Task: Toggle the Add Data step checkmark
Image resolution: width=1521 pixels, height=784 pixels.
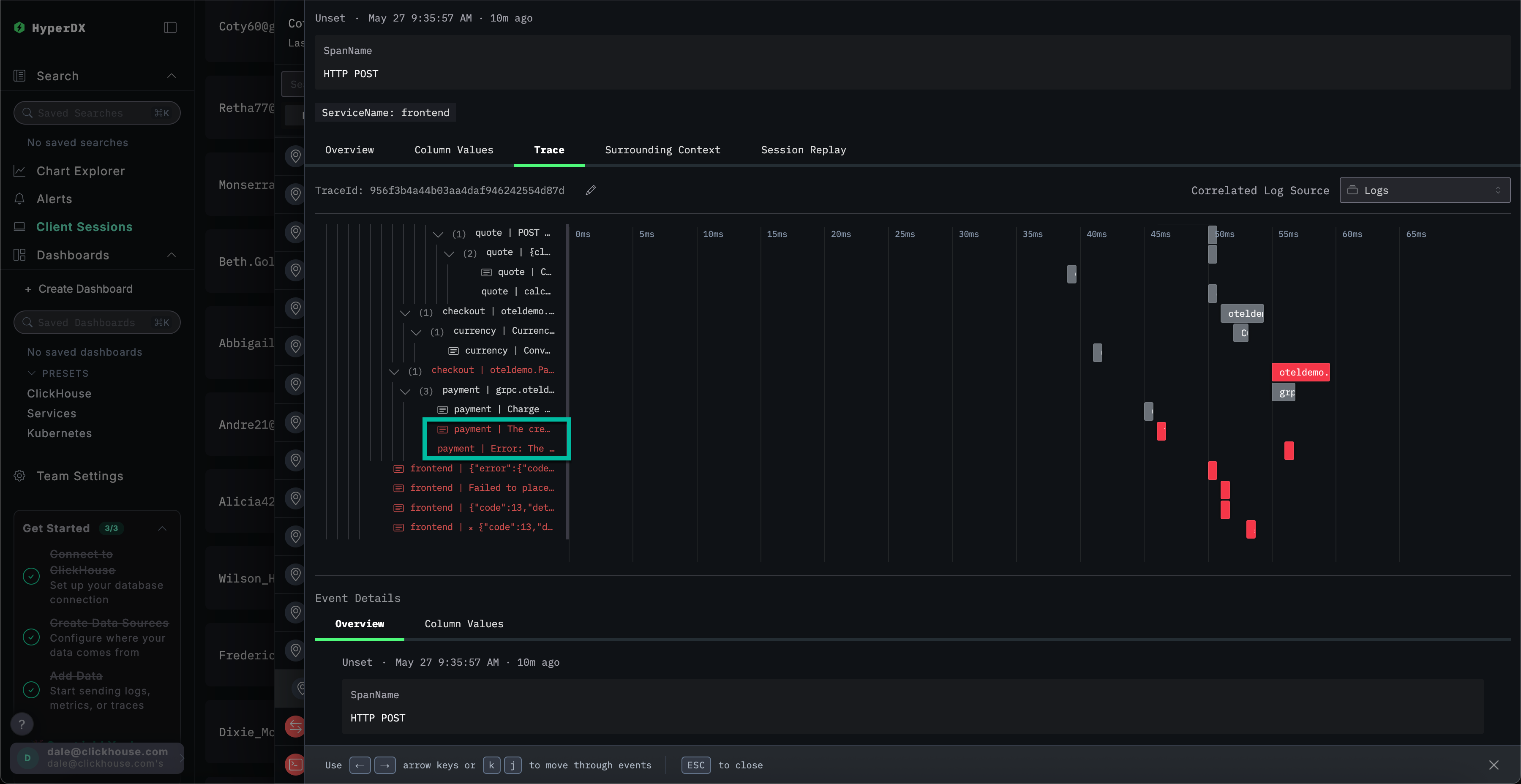Action: (31, 689)
